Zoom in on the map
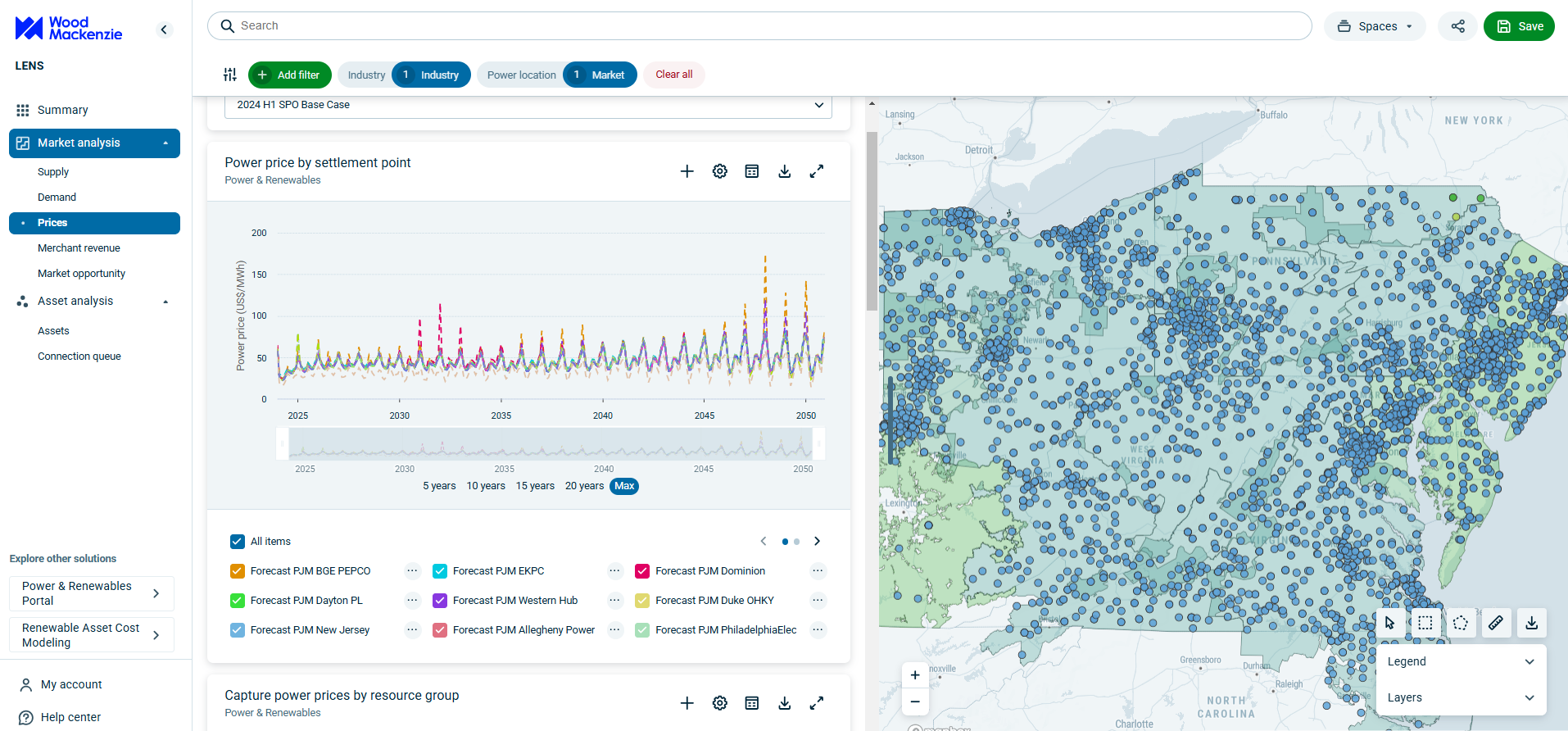Image resolution: width=1568 pixels, height=731 pixels. tap(915, 675)
